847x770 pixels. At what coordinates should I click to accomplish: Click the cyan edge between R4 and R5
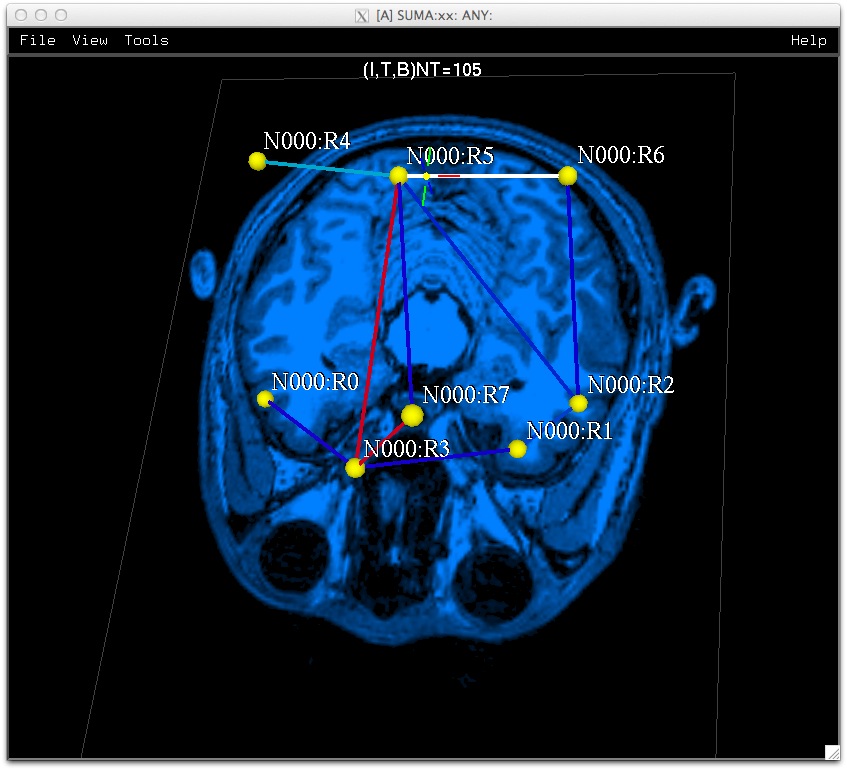pos(325,168)
